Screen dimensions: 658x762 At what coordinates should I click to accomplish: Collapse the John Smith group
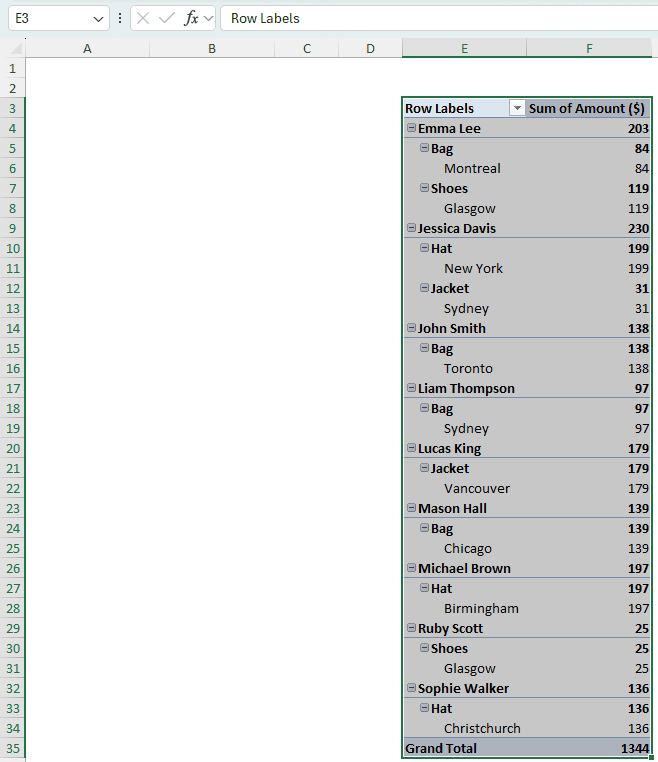point(411,328)
